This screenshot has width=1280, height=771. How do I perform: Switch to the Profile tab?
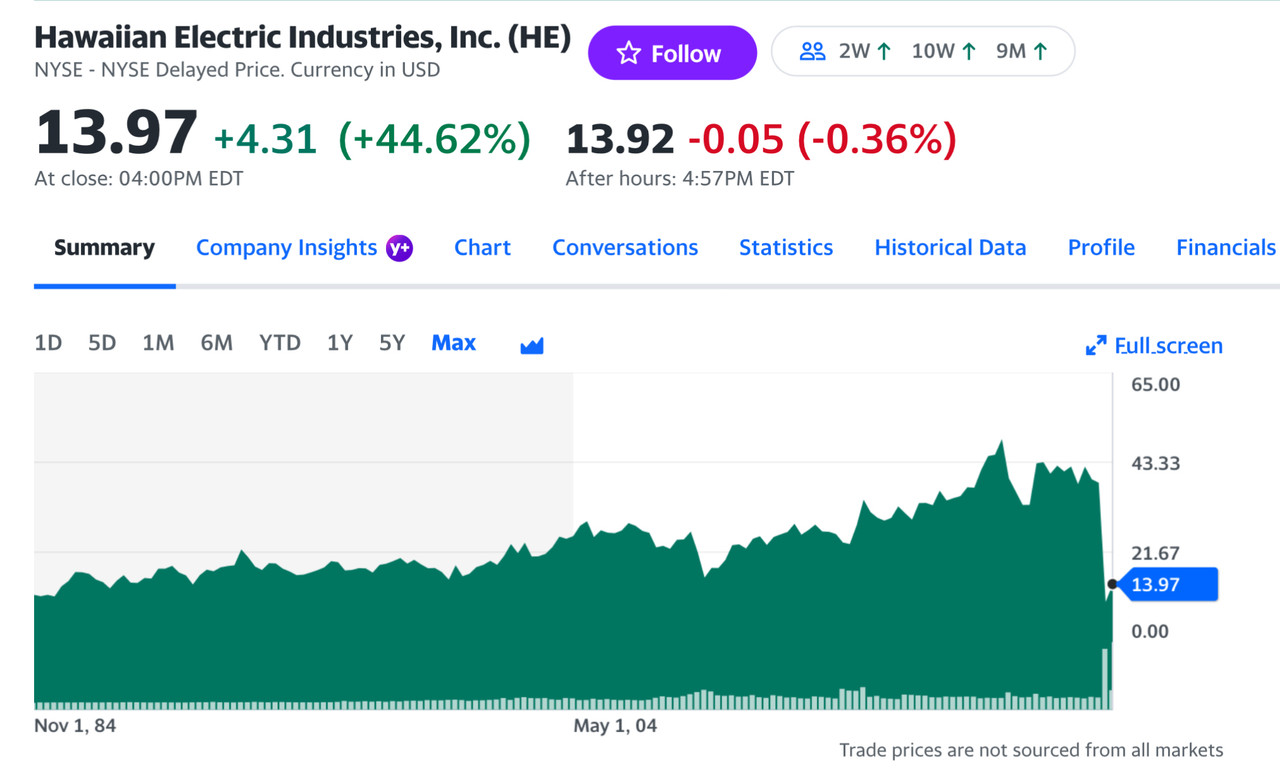pyautogui.click(x=1101, y=248)
